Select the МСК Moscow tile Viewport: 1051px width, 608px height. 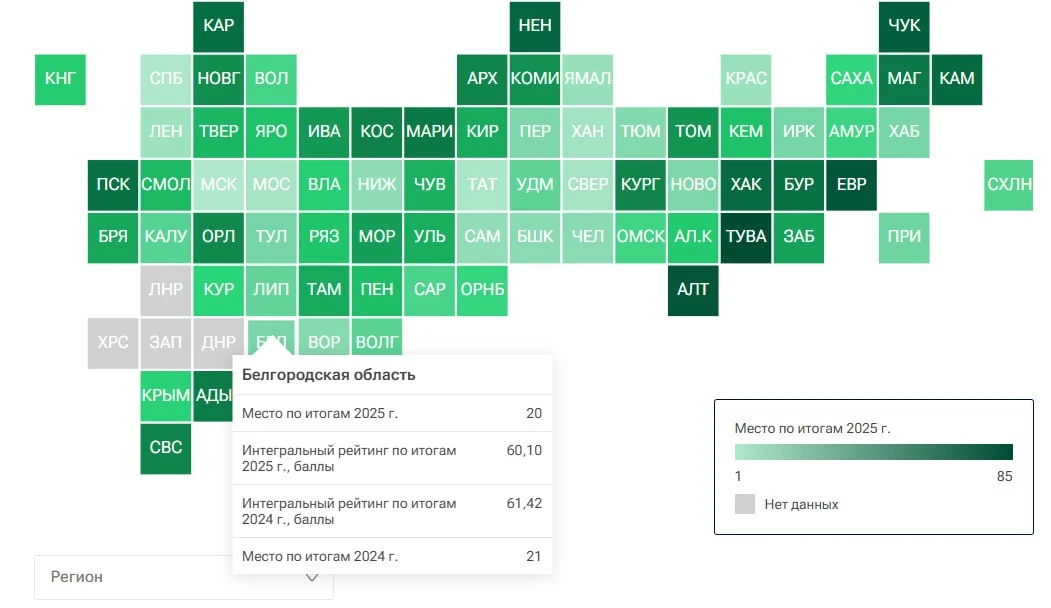(219, 184)
